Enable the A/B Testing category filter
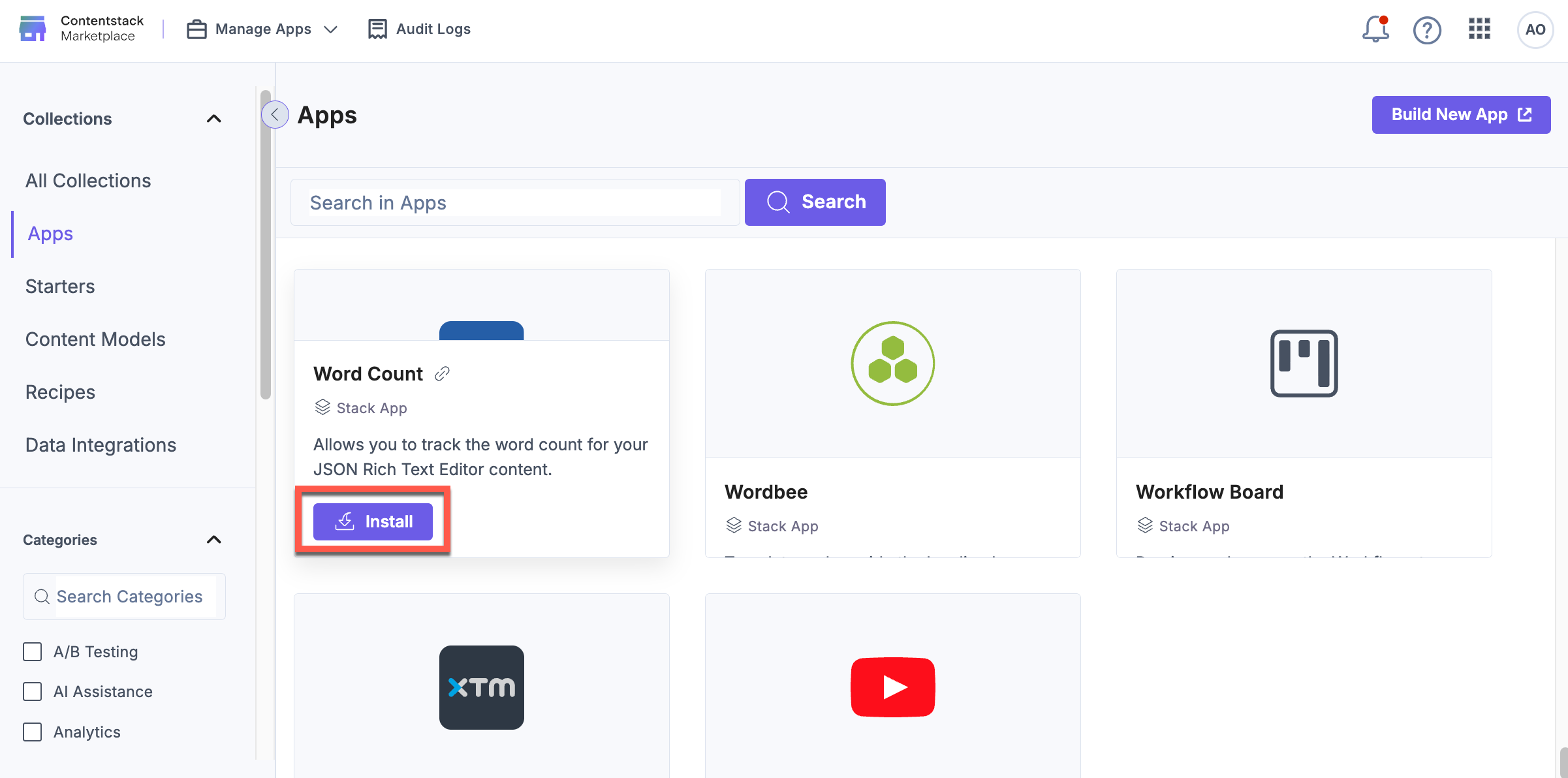 (32, 651)
